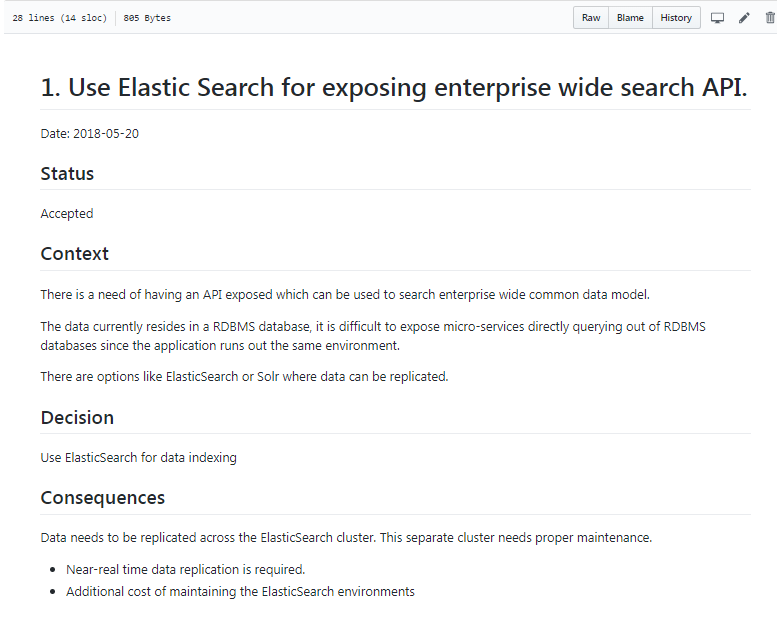Image resolution: width=777 pixels, height=618 pixels.
Task: Click the main Elastic Search title heading
Action: 393,88
